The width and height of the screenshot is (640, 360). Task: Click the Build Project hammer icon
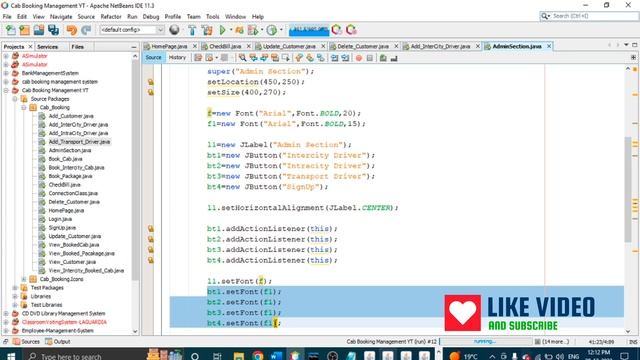(x=192, y=30)
